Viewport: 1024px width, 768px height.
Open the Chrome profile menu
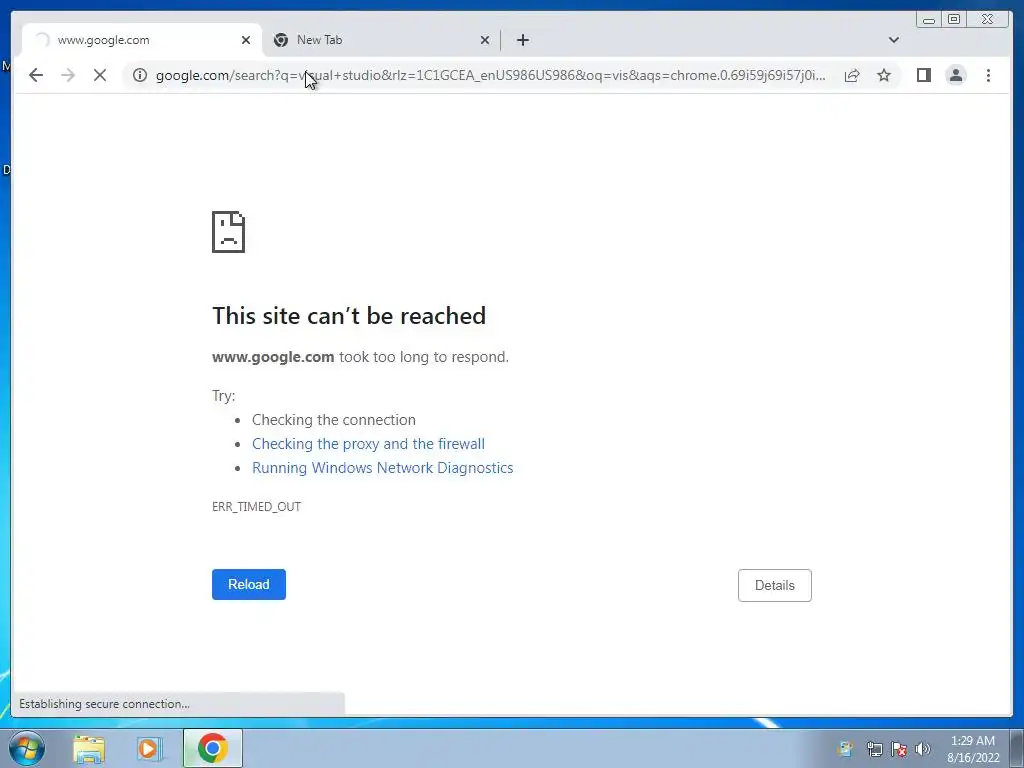[x=955, y=75]
